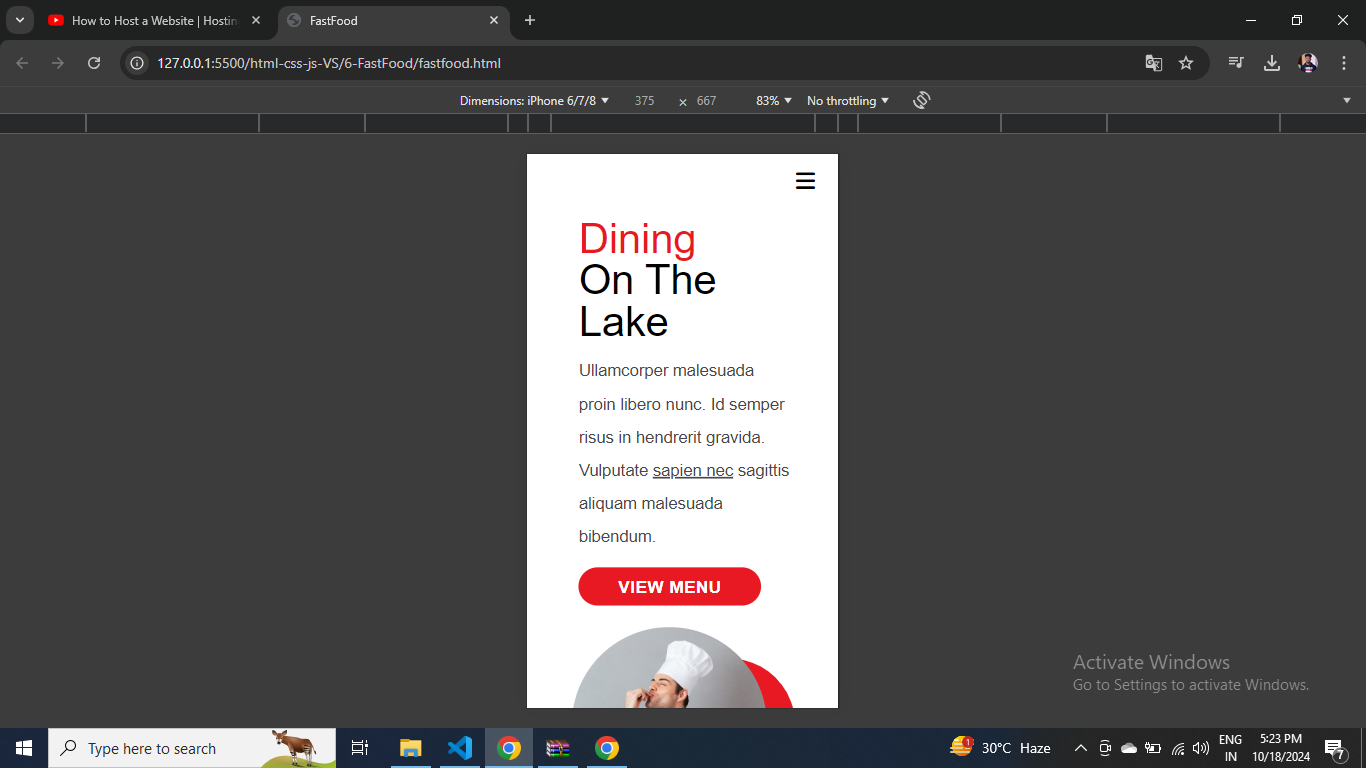Screen dimensions: 1366x768
Task: Close the FastFood tab
Action: 494,20
